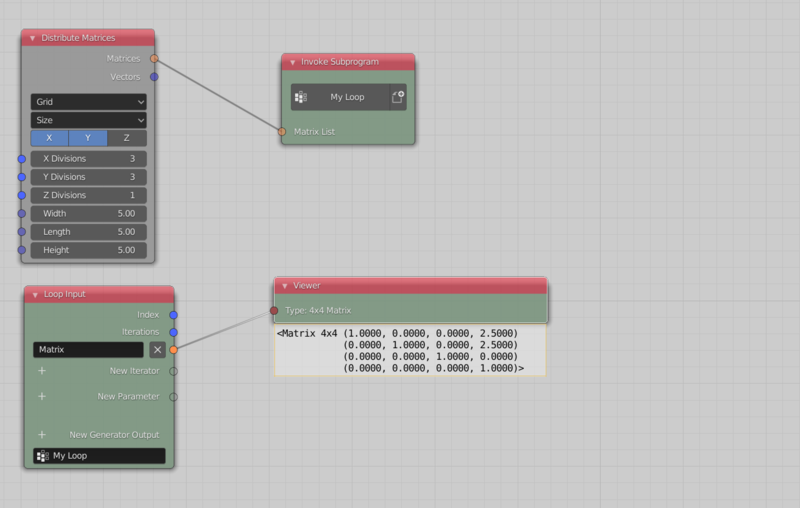The image size is (800, 508).
Task: Click the Loop Input node title
Action: click(64, 294)
